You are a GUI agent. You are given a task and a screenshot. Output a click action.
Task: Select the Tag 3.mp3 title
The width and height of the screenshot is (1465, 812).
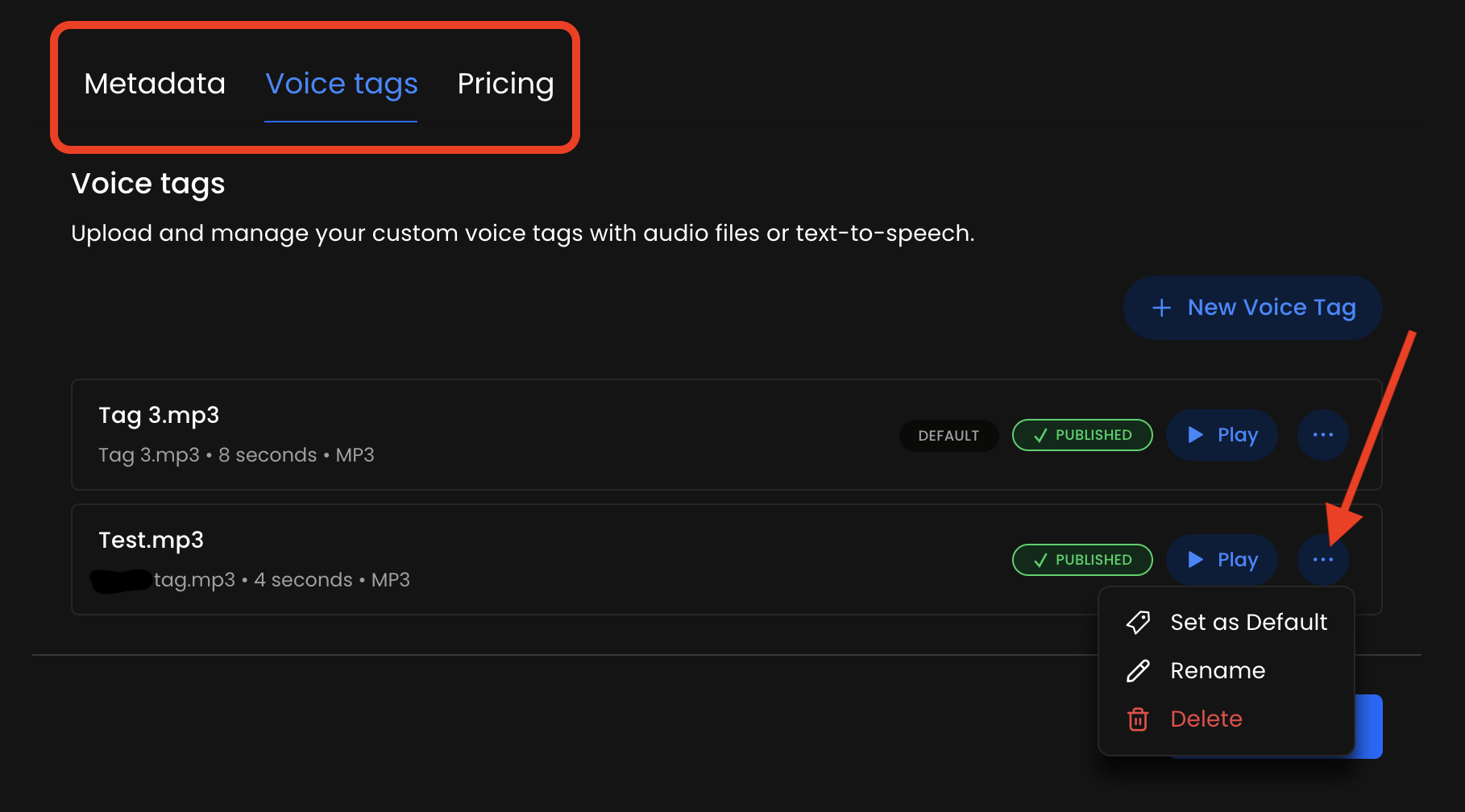click(x=159, y=416)
